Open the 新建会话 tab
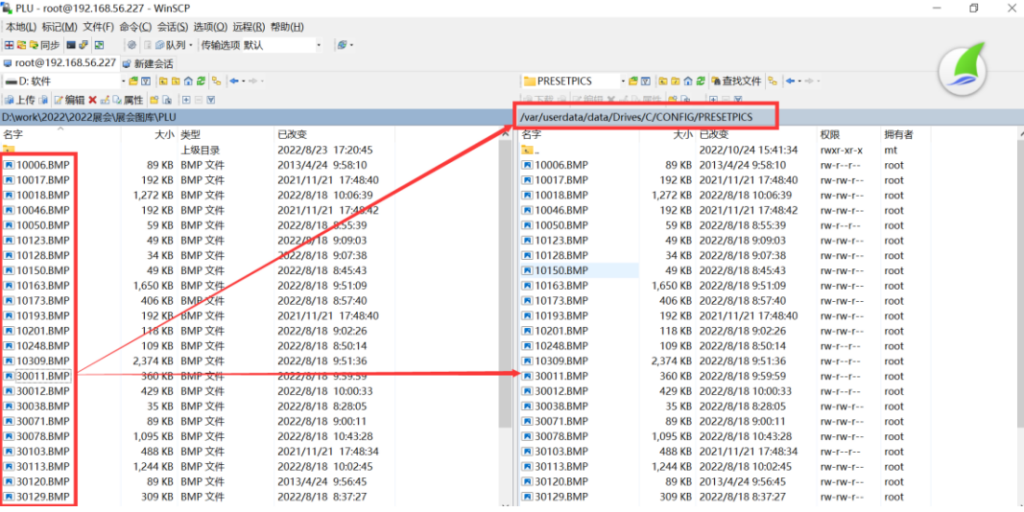Image resolution: width=1024 pixels, height=512 pixels. [148, 64]
